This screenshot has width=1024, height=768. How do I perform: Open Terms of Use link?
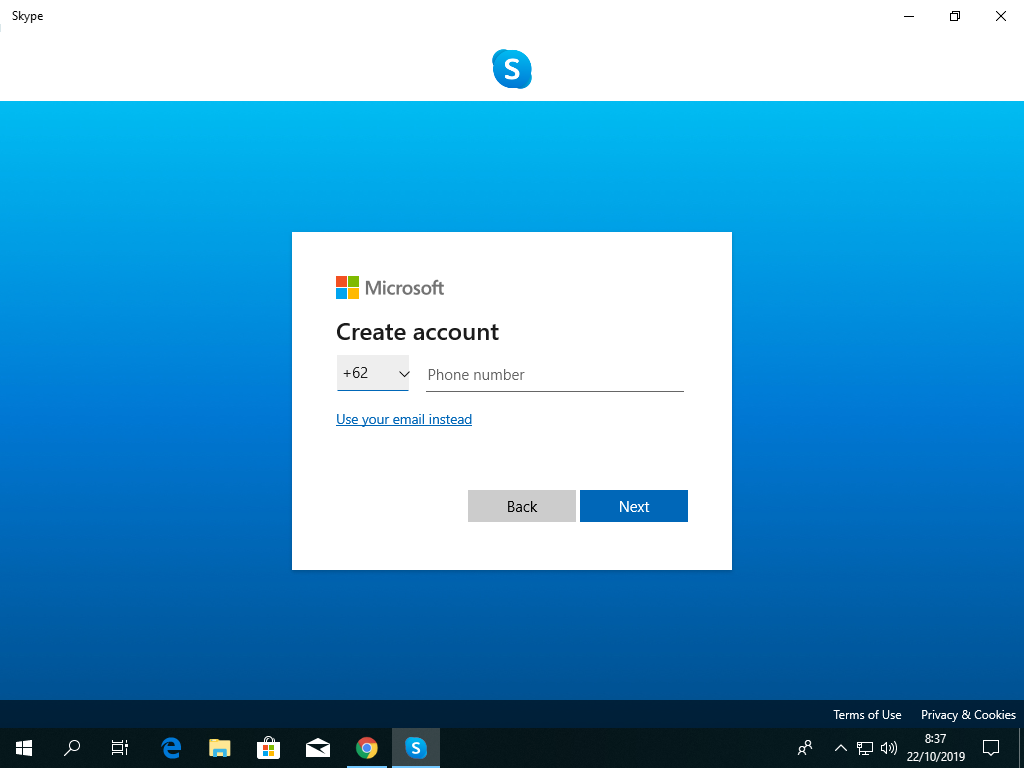(867, 714)
